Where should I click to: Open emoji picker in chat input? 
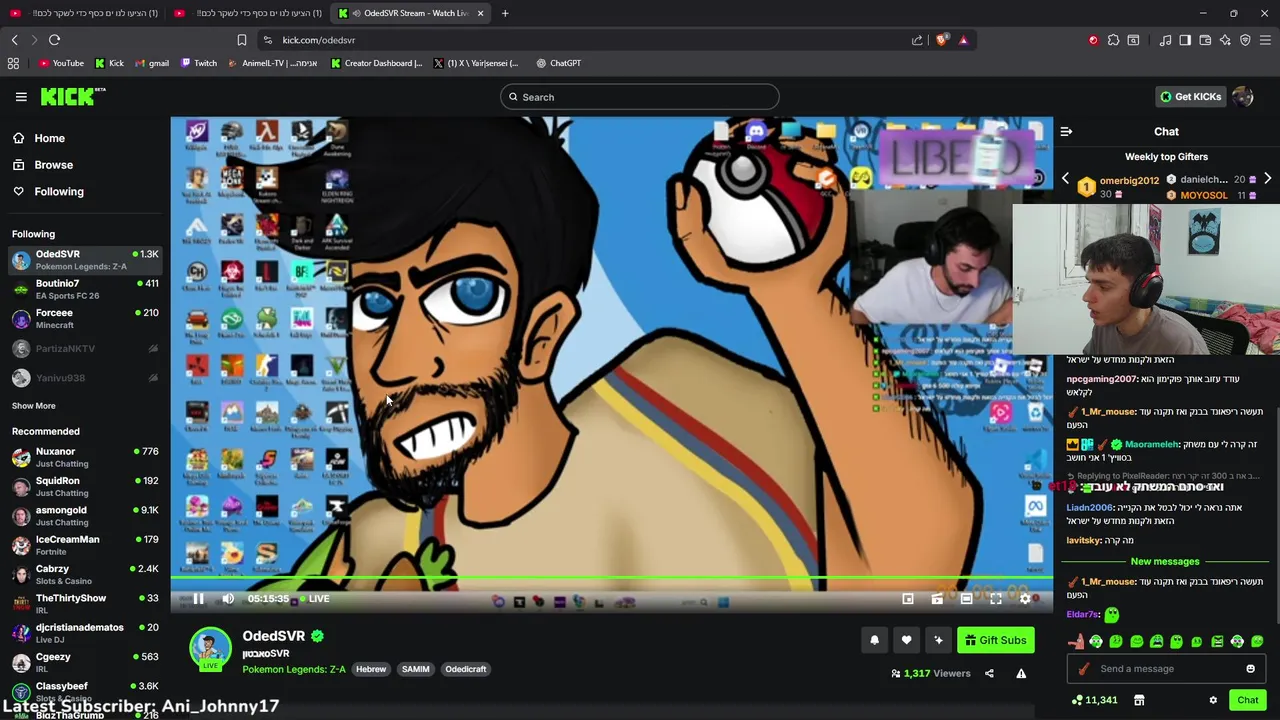tap(1250, 669)
